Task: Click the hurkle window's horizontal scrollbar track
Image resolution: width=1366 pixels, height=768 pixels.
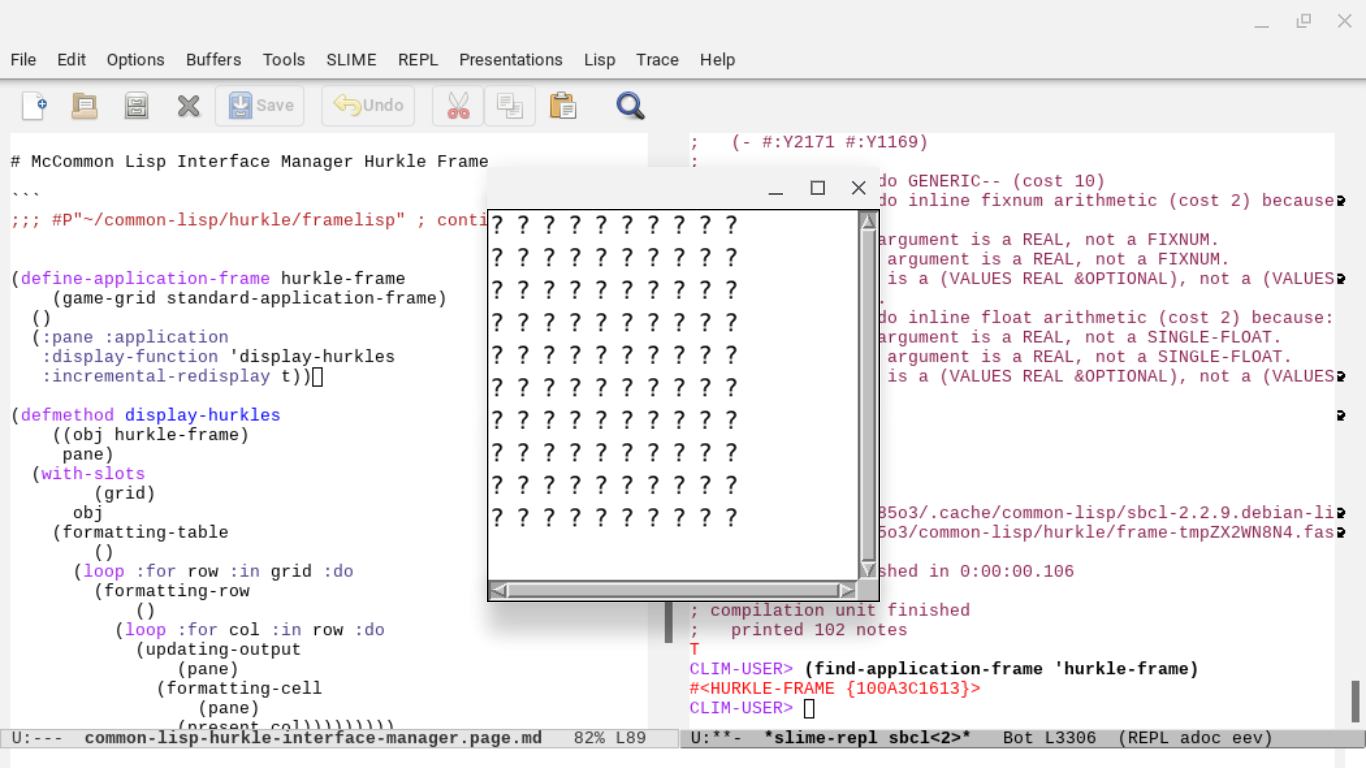Action: [x=672, y=591]
